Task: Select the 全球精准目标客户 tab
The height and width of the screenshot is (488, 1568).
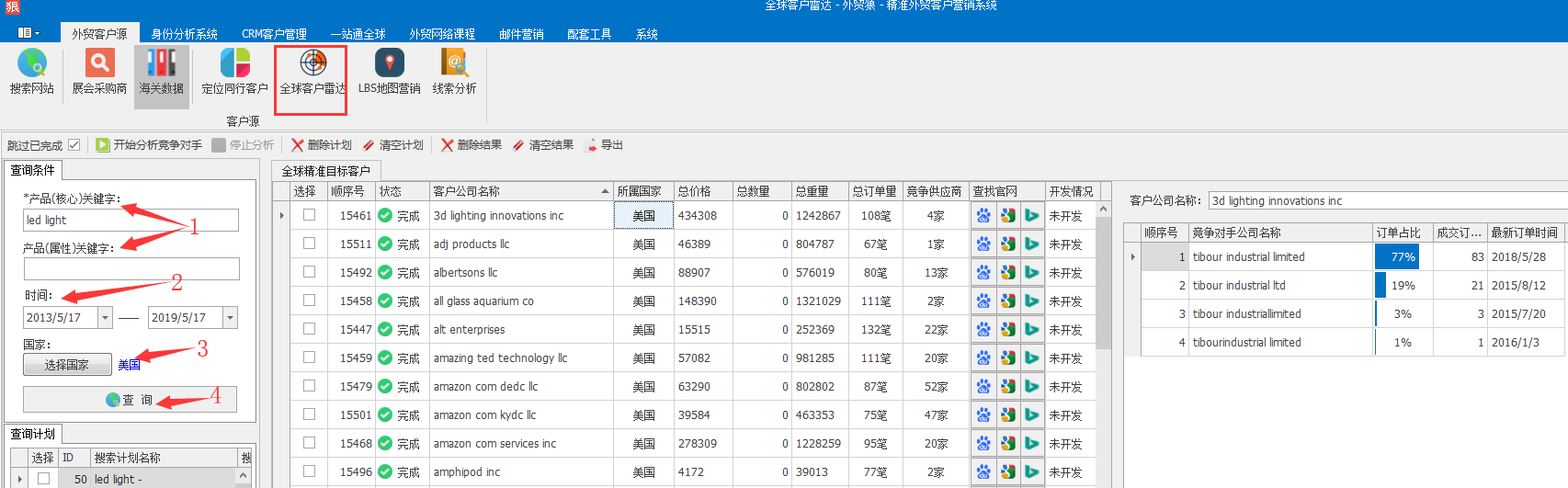Action: click(x=325, y=171)
